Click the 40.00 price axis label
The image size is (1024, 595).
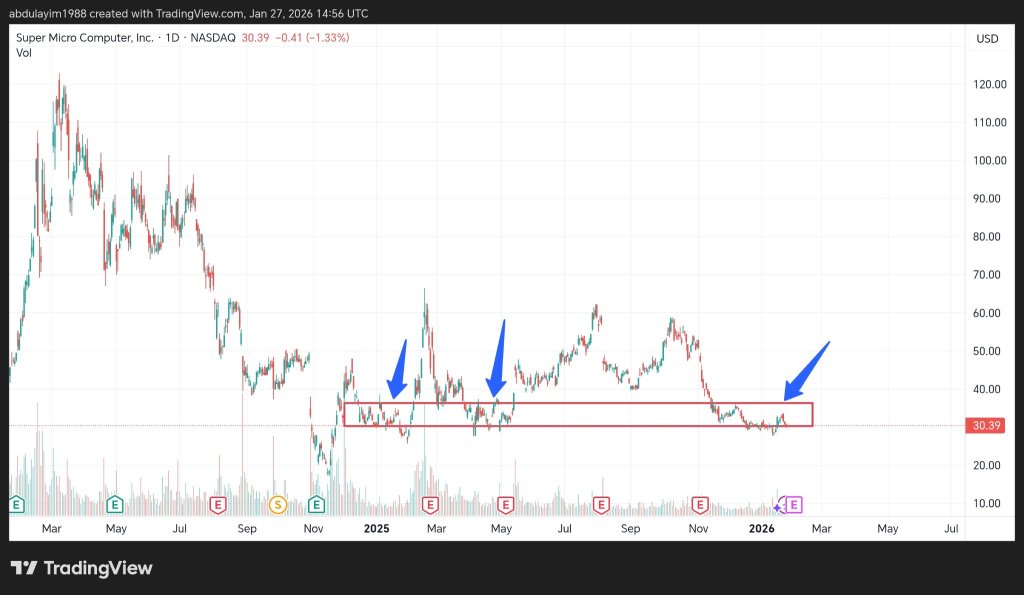(x=986, y=389)
